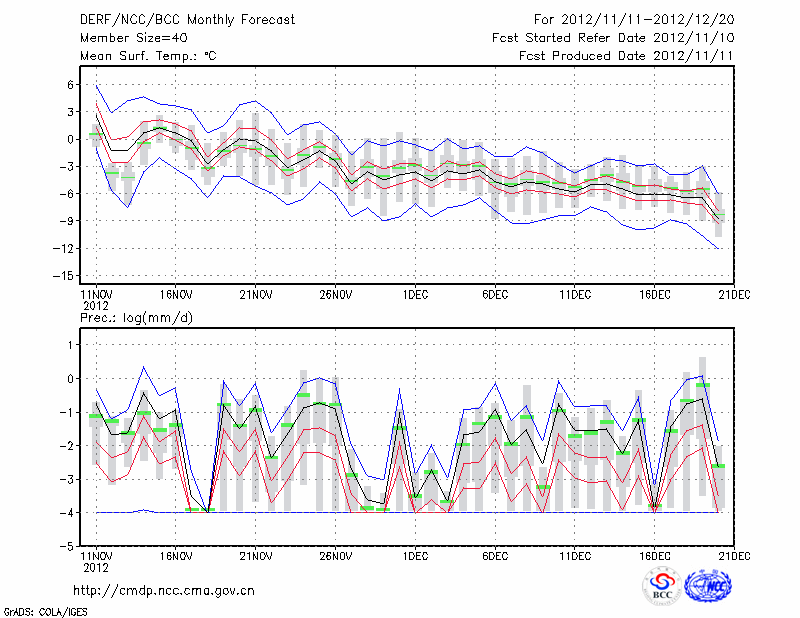800x618 pixels.
Task: Click the 26NOV tick on the precipitation chart
Action: (336, 555)
